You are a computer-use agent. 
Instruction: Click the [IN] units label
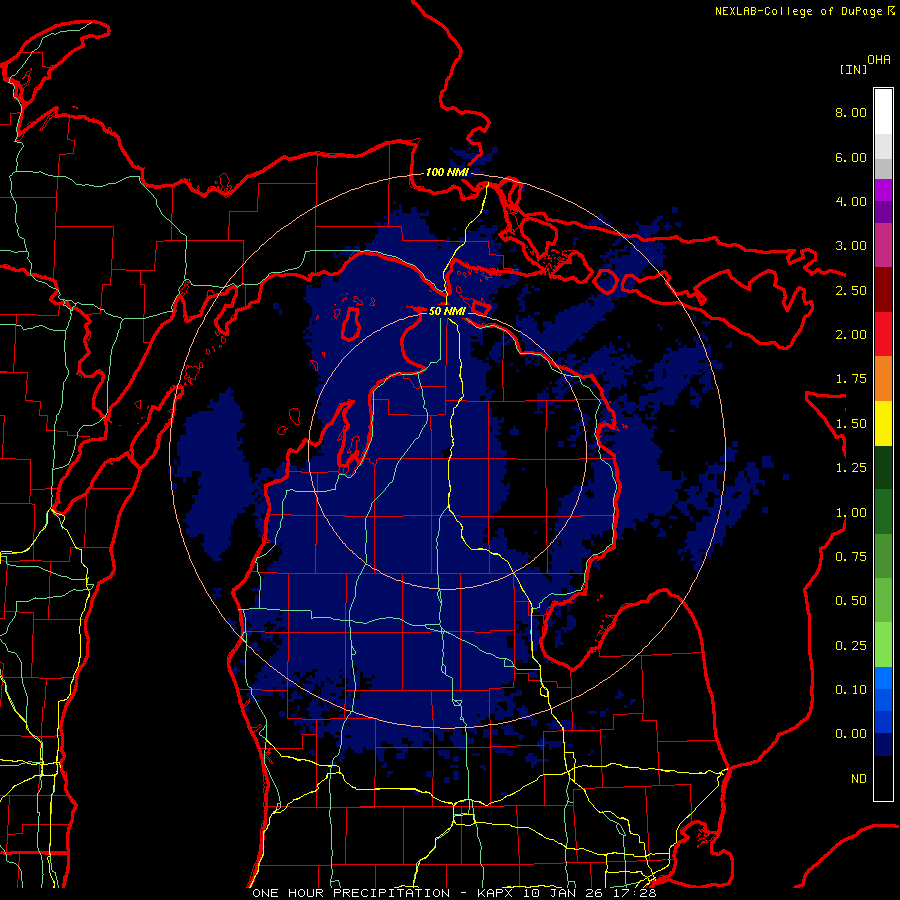point(853,69)
